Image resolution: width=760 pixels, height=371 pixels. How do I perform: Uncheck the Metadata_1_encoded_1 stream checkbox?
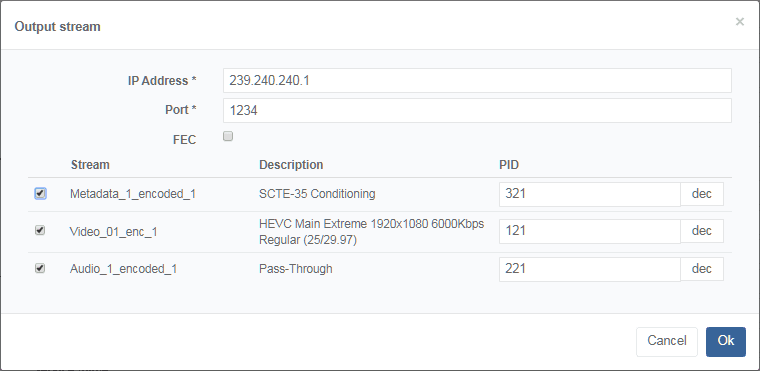40,194
